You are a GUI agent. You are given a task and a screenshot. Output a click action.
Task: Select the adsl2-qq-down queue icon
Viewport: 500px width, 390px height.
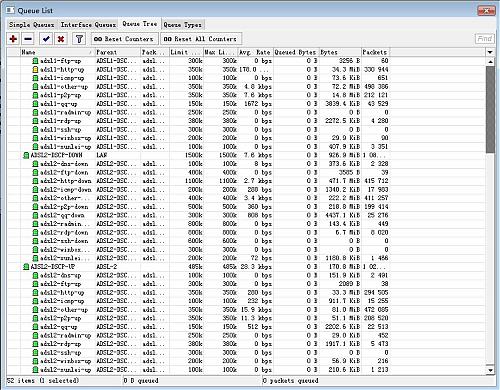35,215
